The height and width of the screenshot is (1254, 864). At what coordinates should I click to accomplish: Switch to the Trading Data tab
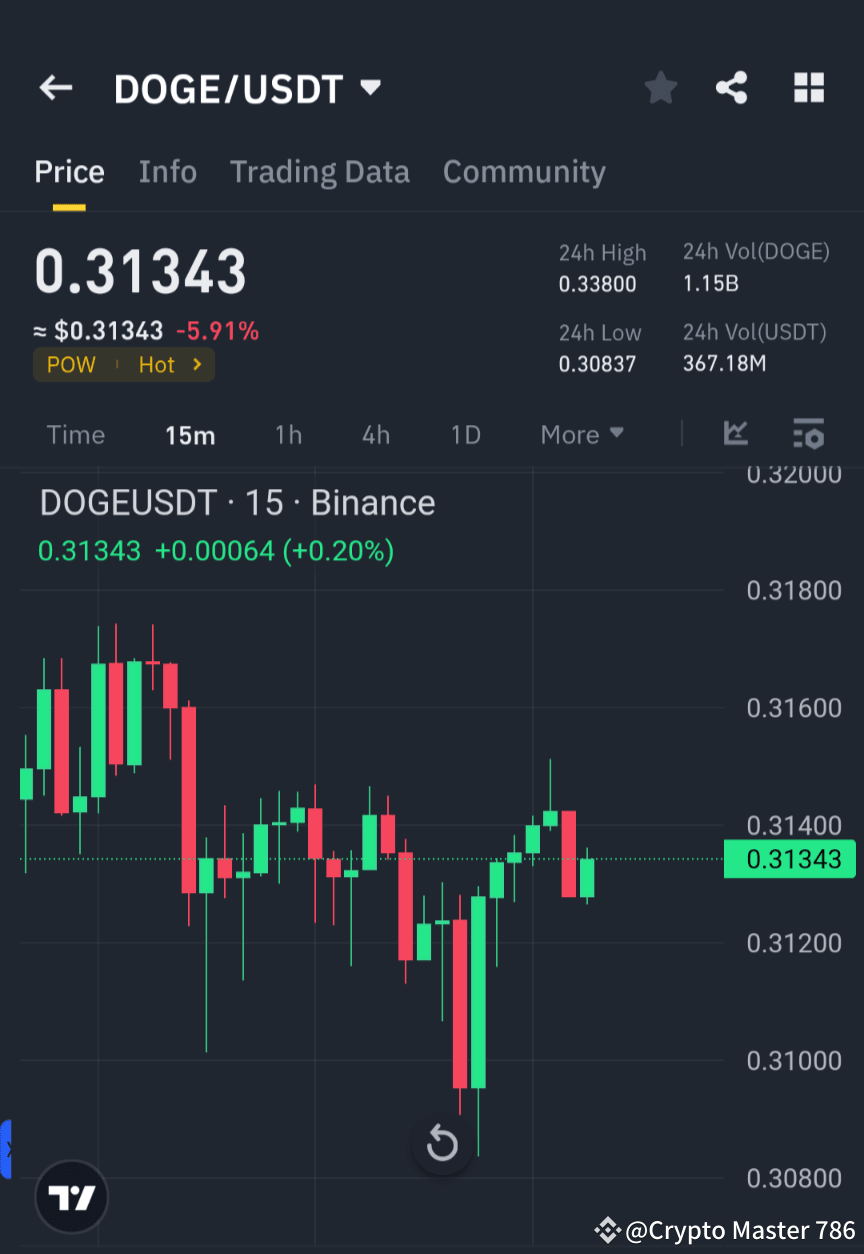pos(320,171)
